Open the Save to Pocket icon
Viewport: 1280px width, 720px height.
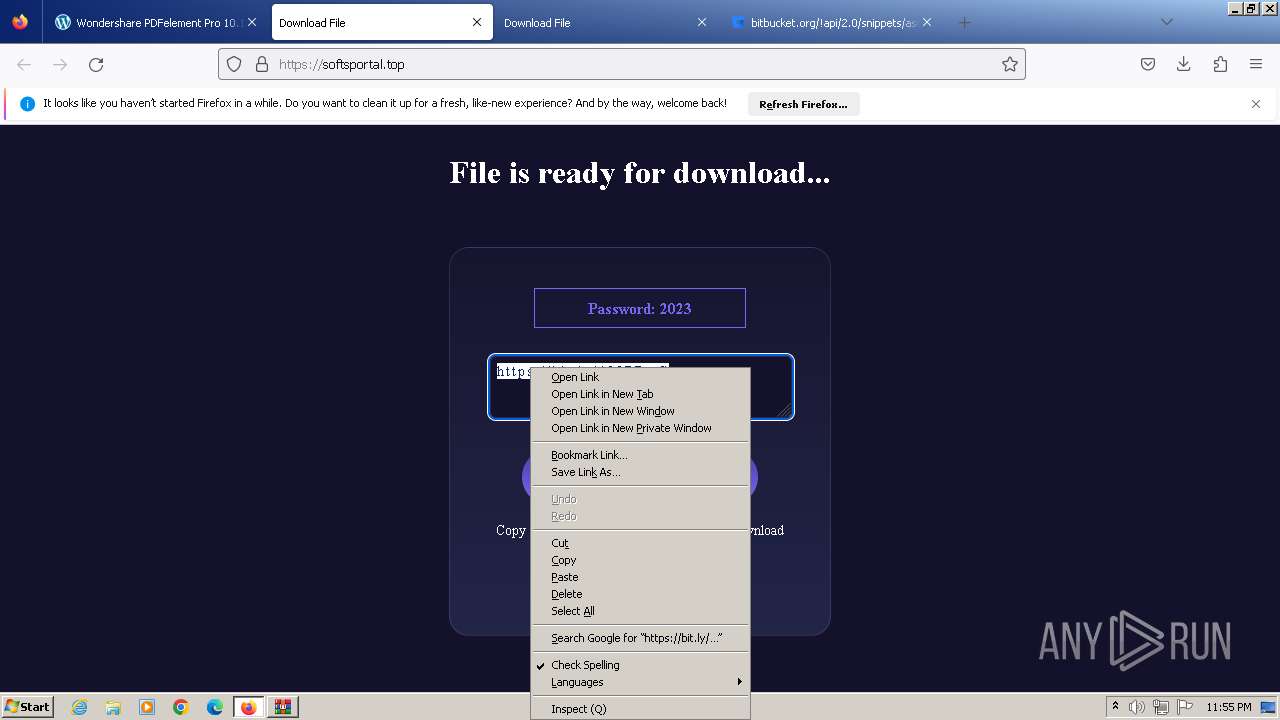1148,64
